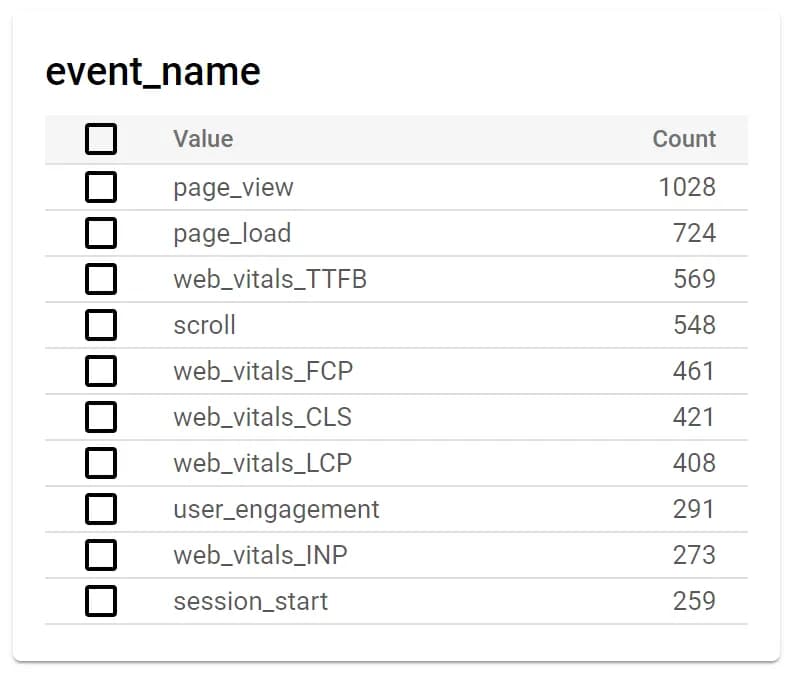Viewport: 797px width, 680px height.
Task: Click the page_view value text
Action: 233,188
